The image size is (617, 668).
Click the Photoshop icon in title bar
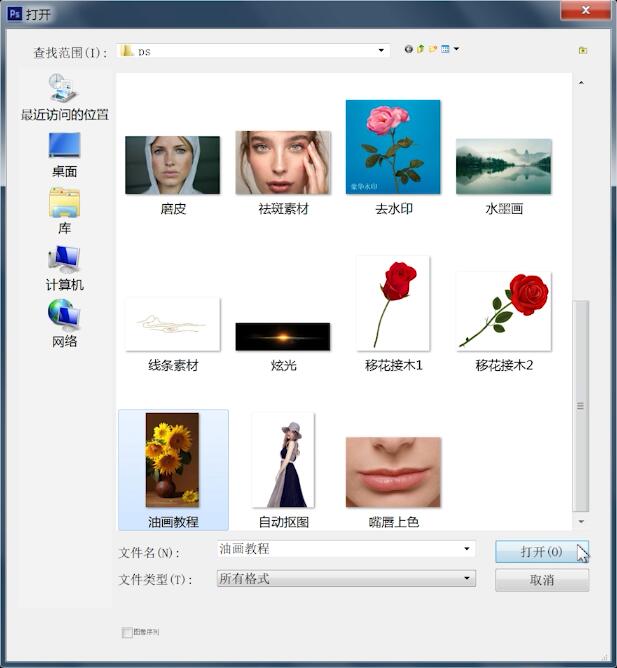[x=14, y=14]
